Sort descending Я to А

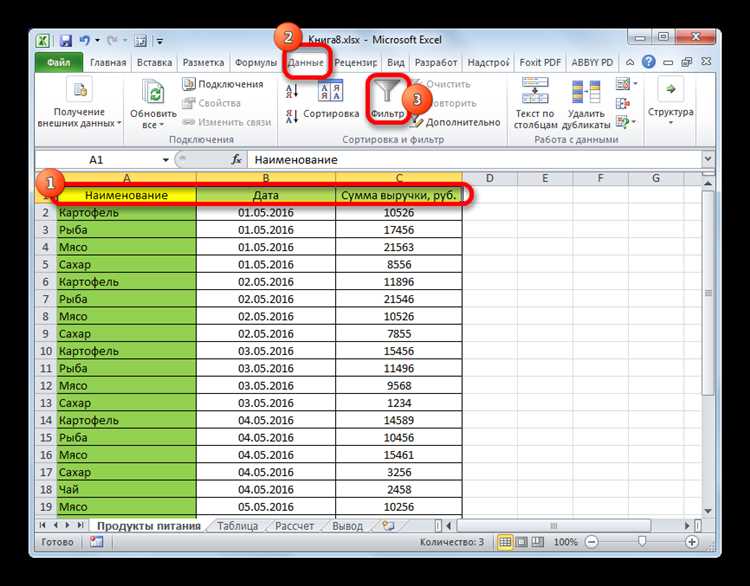pyautogui.click(x=292, y=116)
